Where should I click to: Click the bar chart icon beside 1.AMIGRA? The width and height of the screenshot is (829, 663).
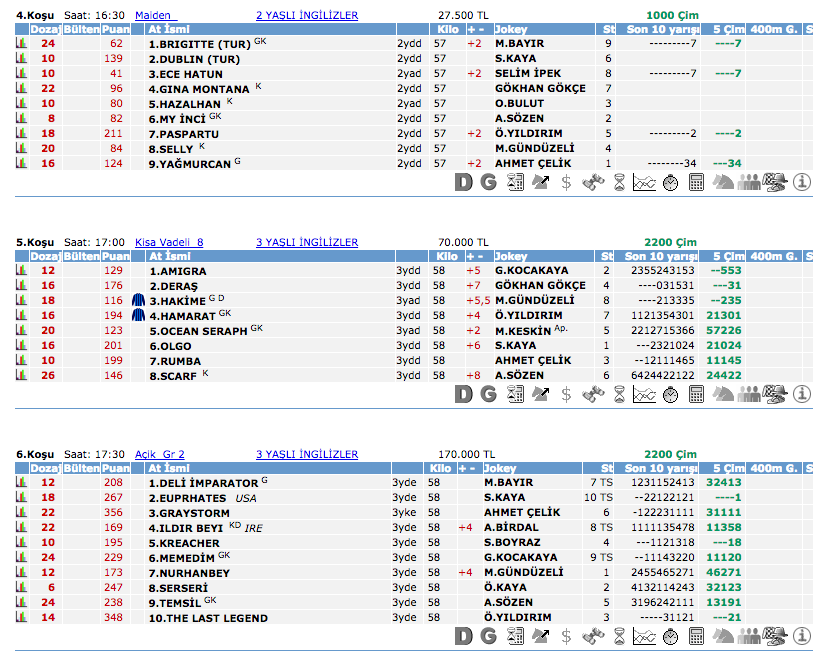click(21, 271)
